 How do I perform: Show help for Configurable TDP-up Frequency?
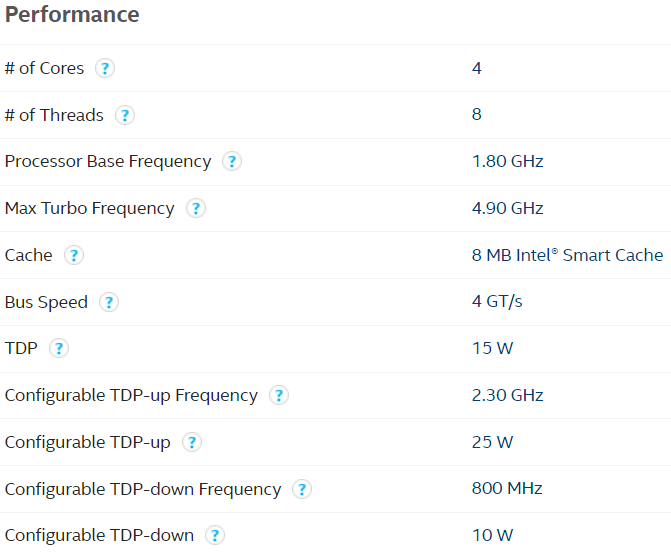tap(279, 395)
